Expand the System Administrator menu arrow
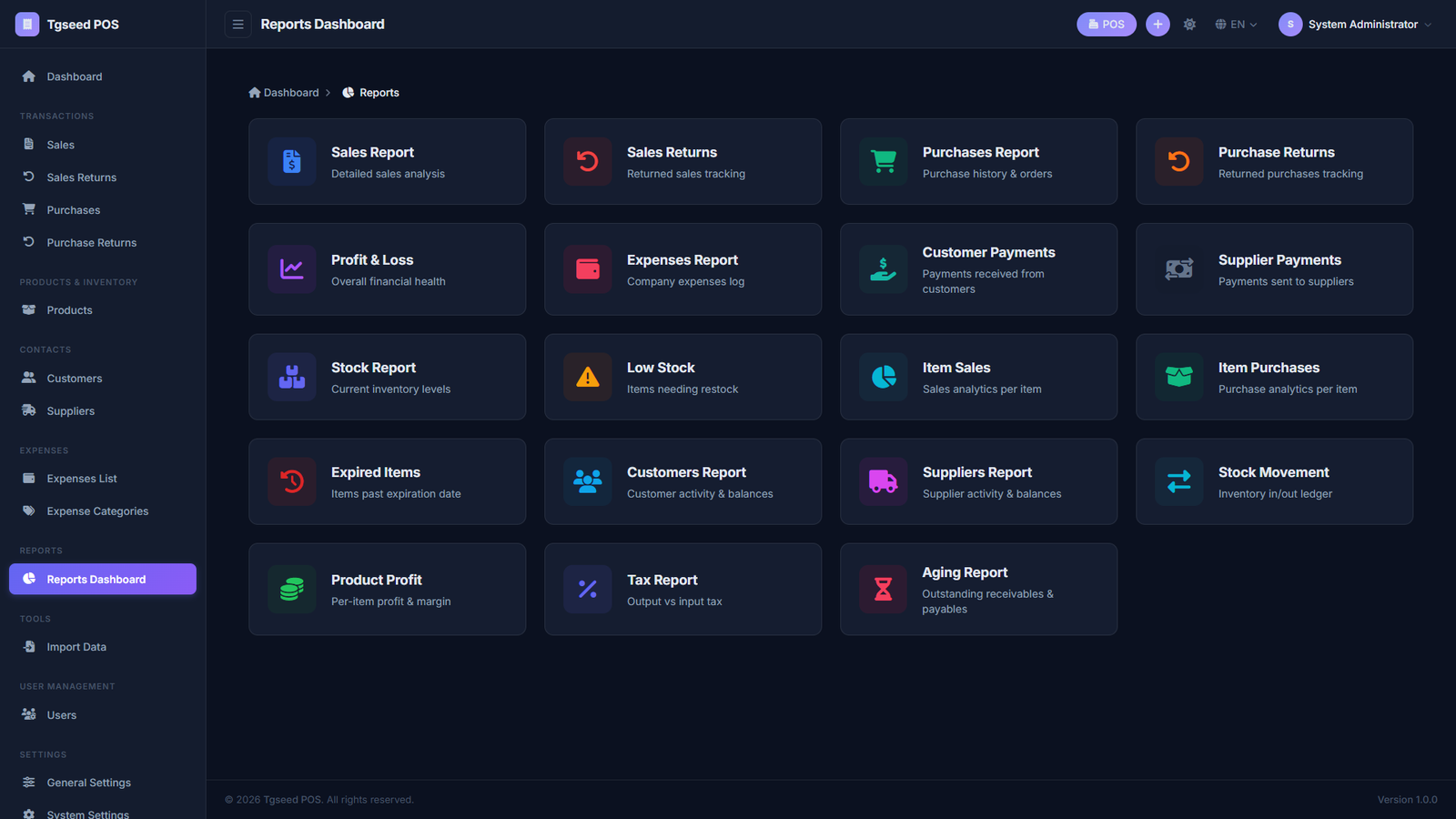Viewport: 1456px width, 819px height. pyautogui.click(x=1428, y=25)
